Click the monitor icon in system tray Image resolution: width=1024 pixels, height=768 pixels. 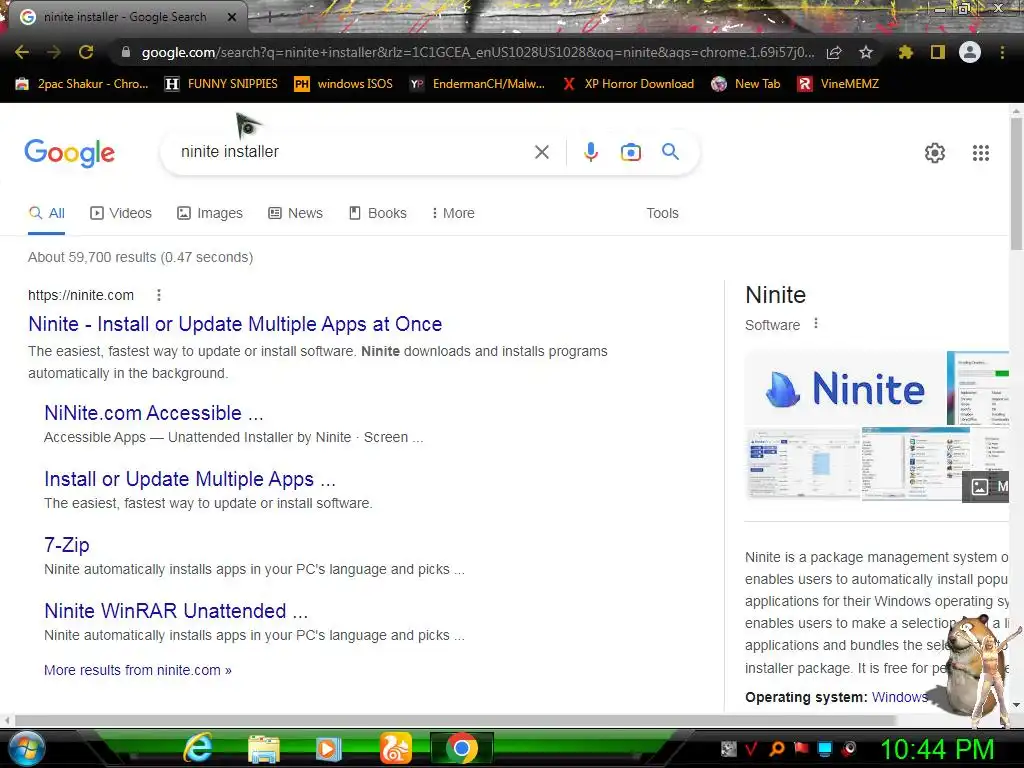point(825,748)
